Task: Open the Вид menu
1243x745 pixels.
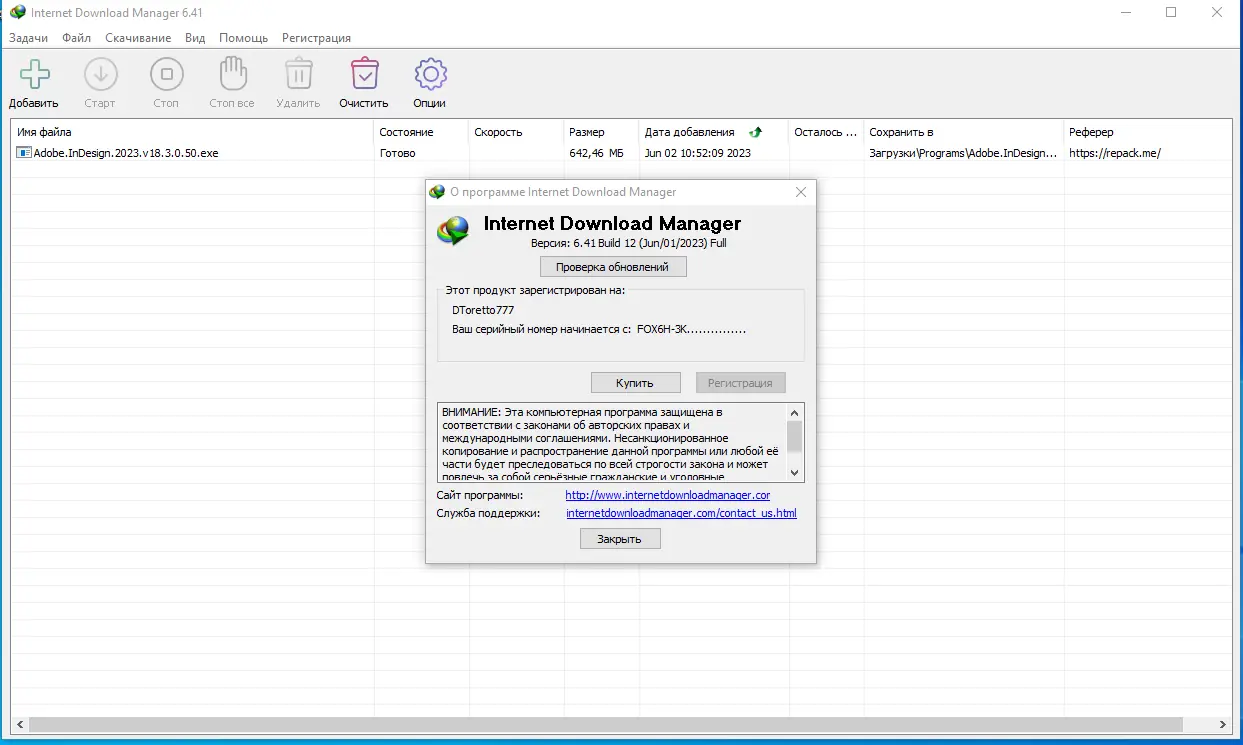Action: pos(195,38)
